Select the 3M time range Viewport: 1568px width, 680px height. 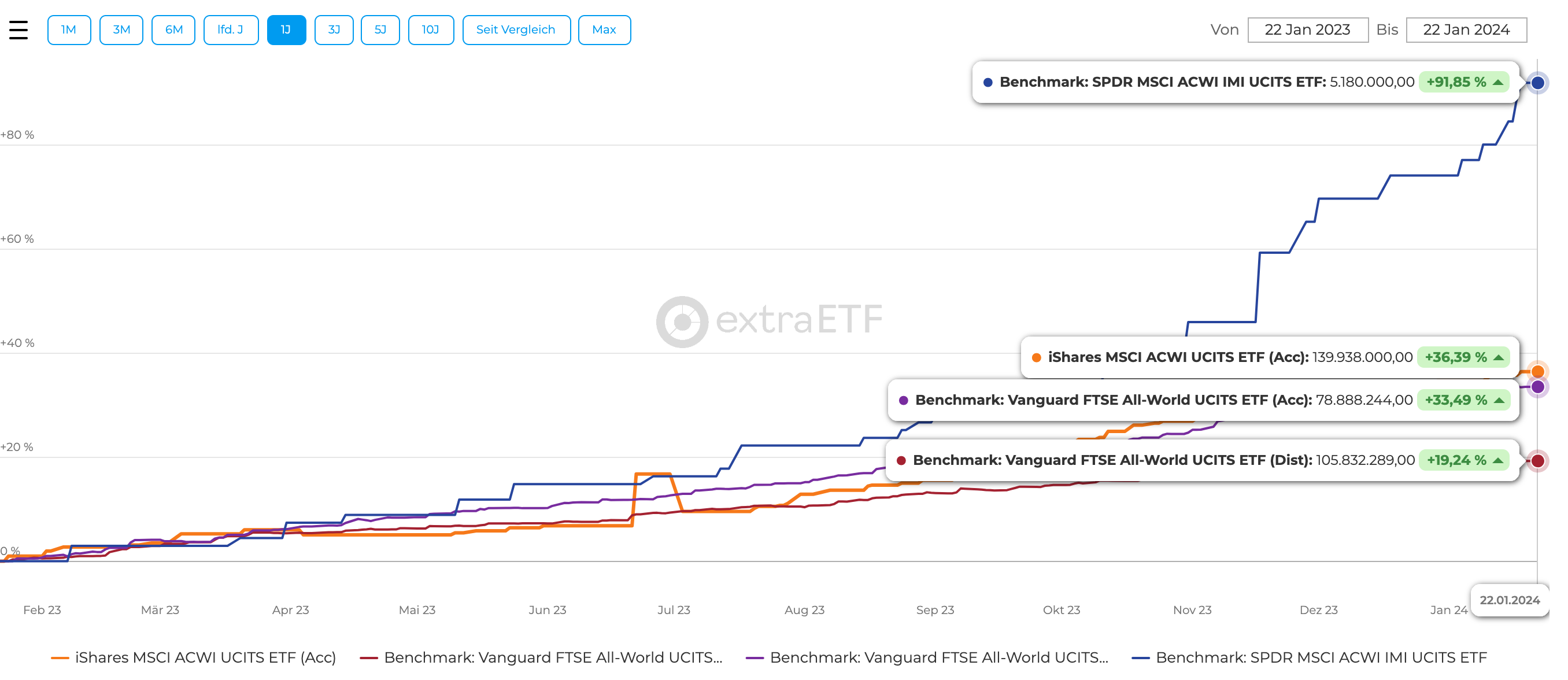point(121,30)
